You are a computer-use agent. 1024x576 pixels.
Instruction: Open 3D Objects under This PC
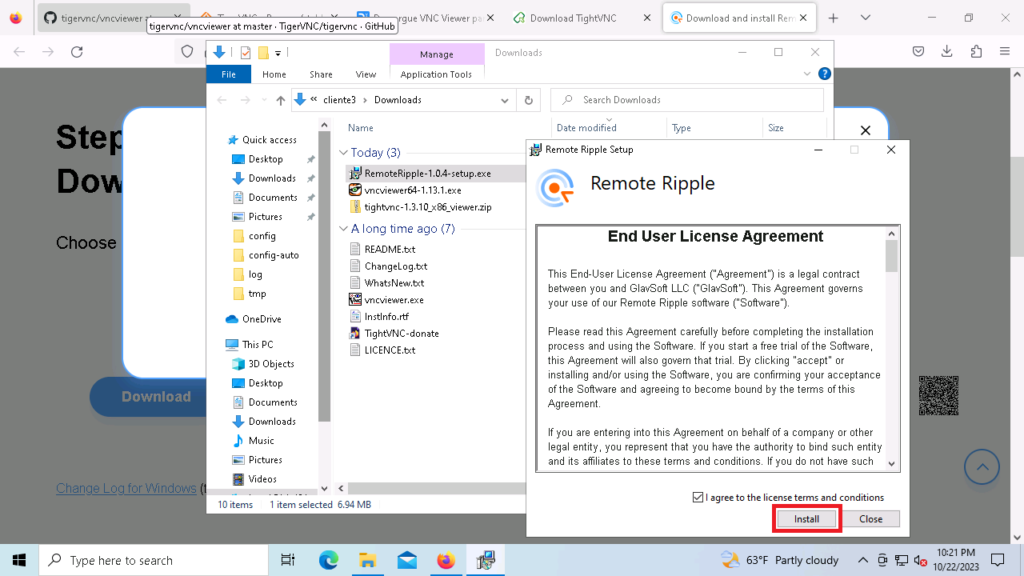270,364
